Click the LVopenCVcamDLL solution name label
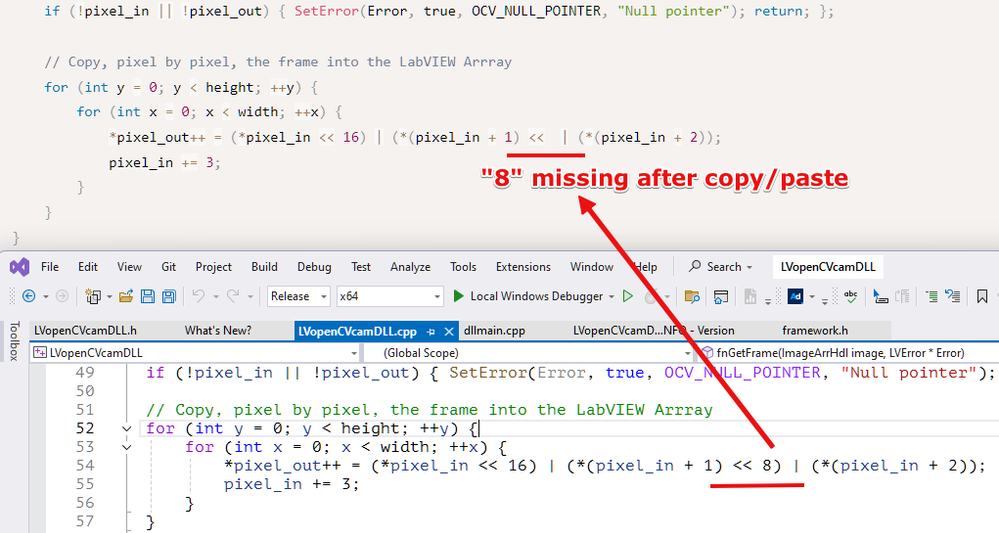Image resolution: width=999 pixels, height=533 pixels. pyautogui.click(x=828, y=267)
